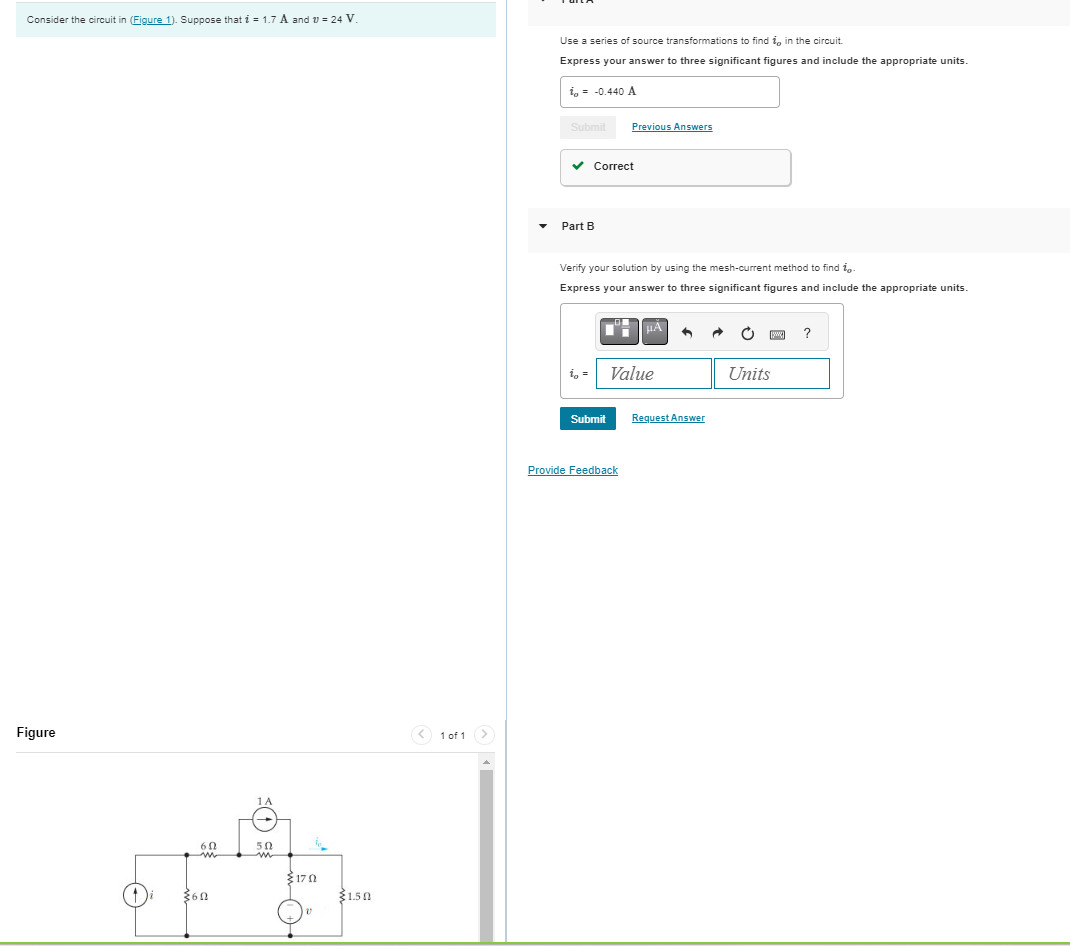Click the previous figure navigation arrow

(420, 734)
